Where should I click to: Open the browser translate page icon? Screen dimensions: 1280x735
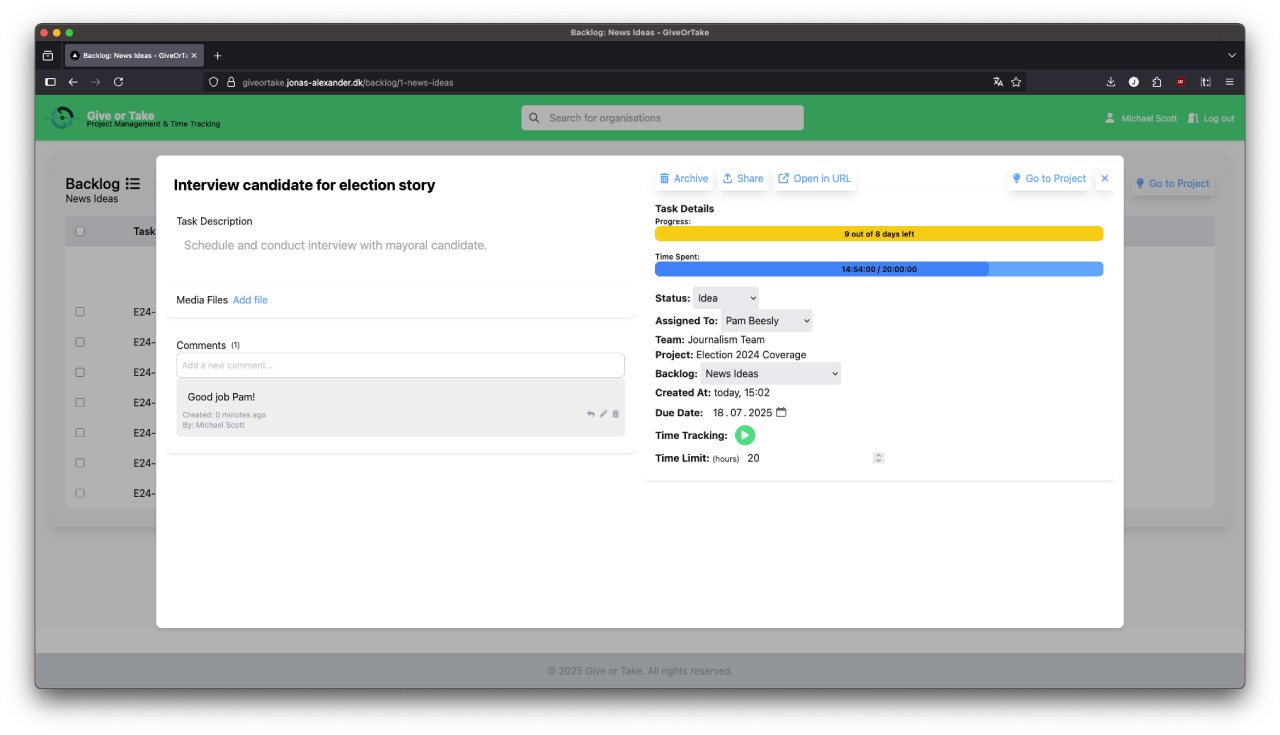[x=998, y=82]
